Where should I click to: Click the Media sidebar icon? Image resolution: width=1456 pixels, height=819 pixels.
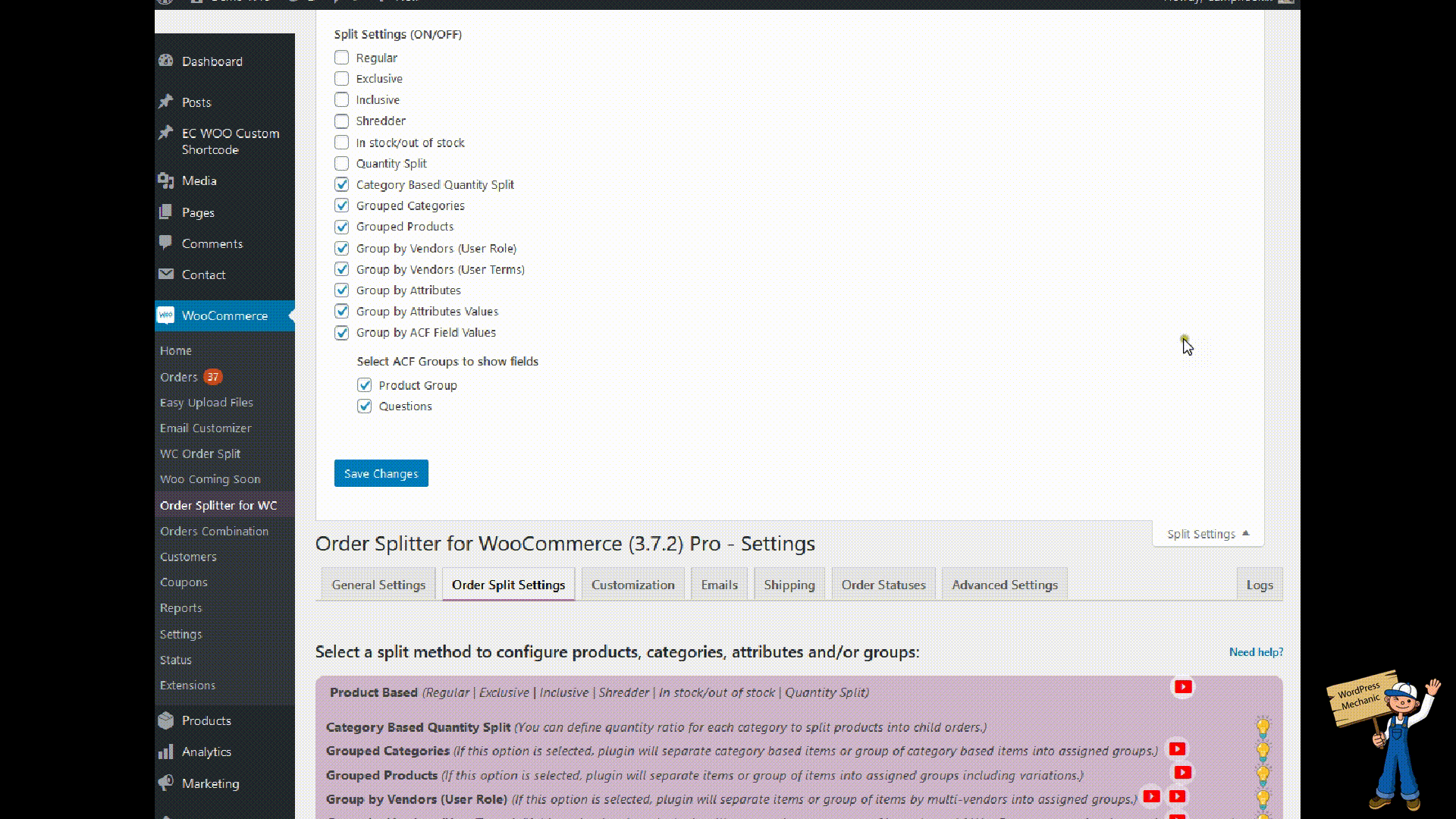tap(167, 181)
